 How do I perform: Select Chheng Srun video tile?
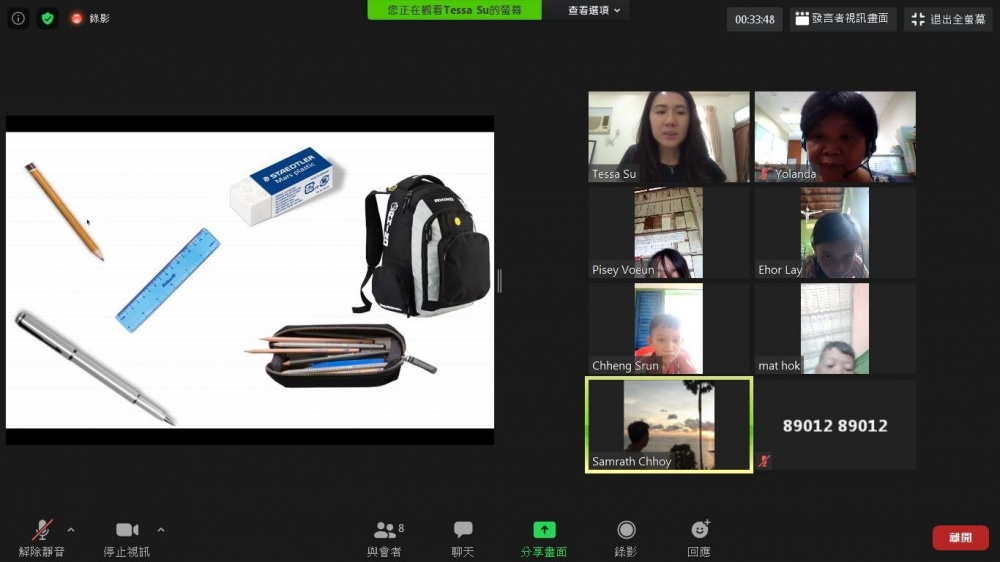669,329
